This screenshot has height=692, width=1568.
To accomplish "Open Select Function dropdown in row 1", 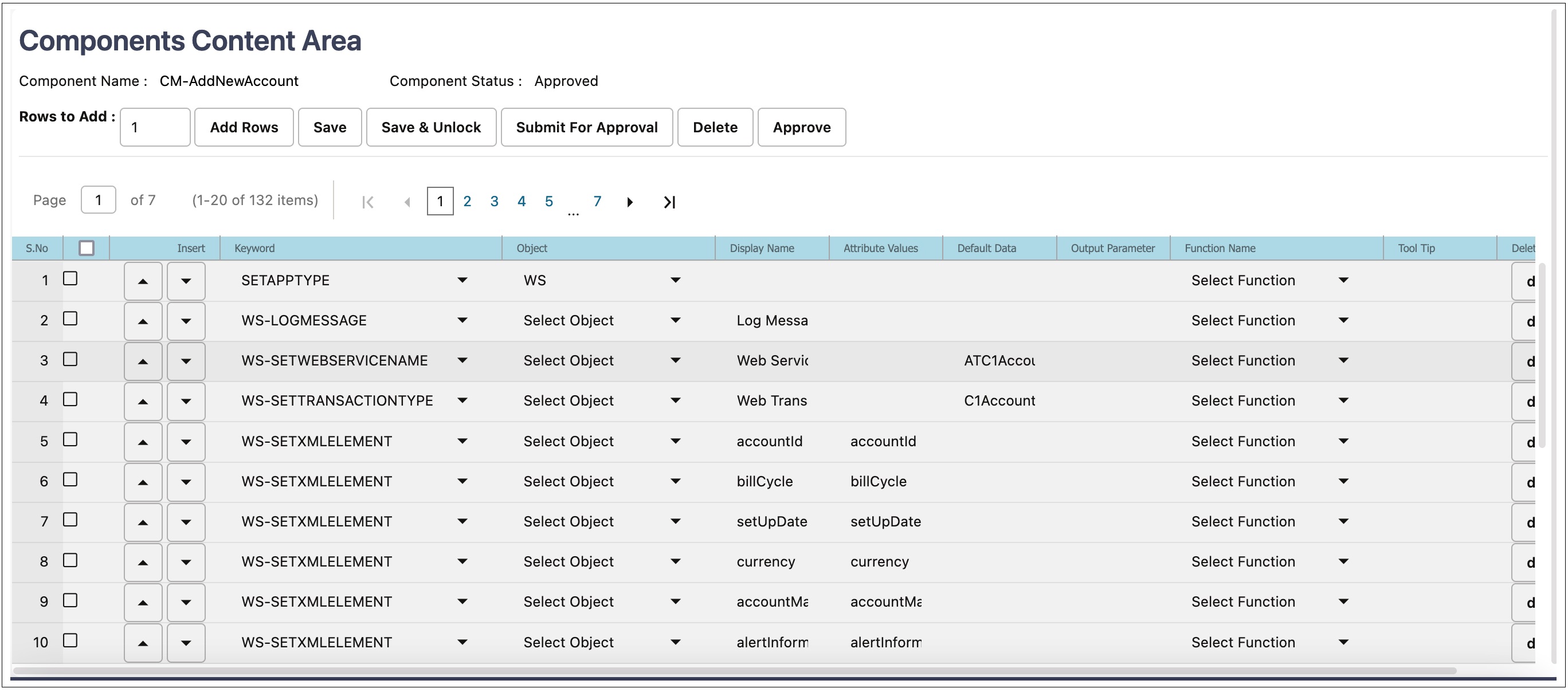I will [1344, 281].
